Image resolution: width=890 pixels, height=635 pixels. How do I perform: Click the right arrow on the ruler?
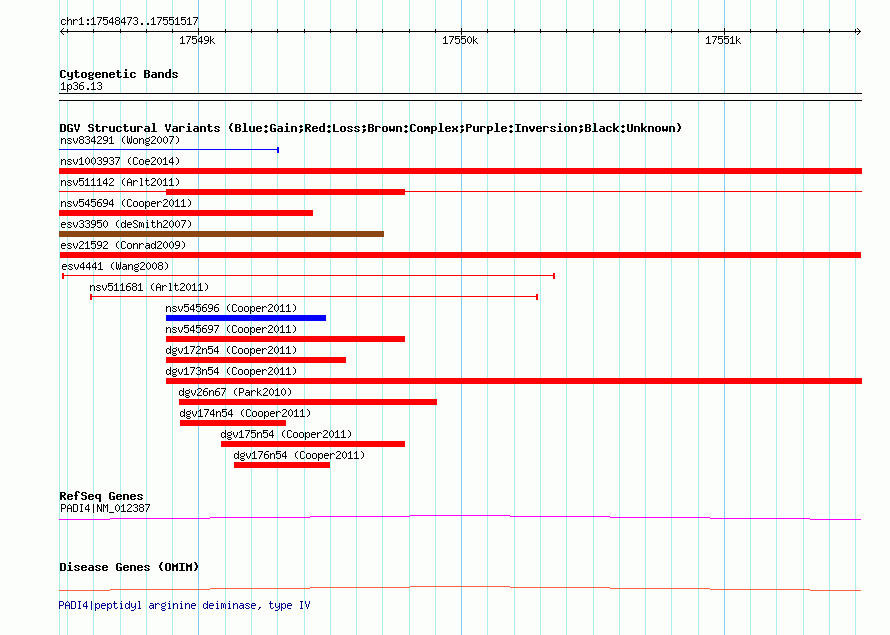click(858, 32)
